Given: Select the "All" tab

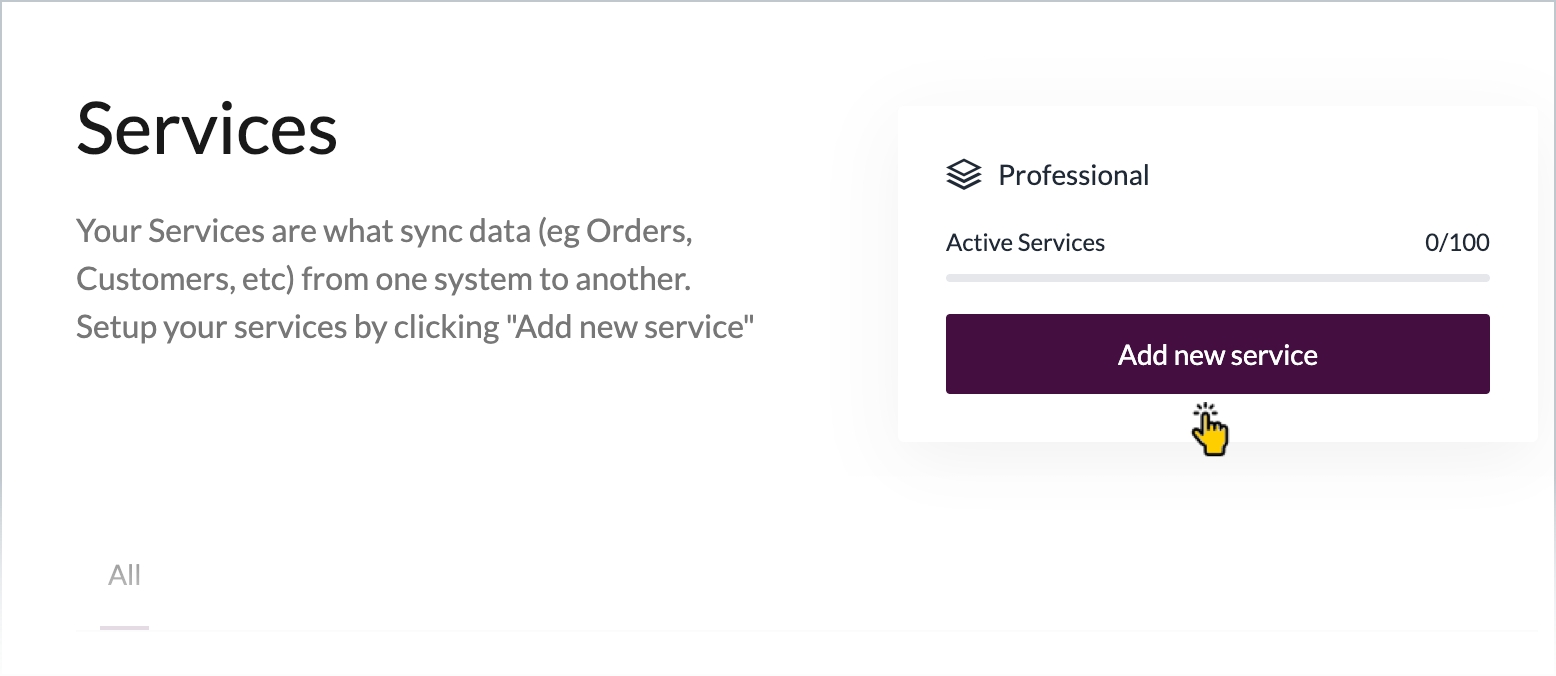Looking at the screenshot, I should pos(125,575).
